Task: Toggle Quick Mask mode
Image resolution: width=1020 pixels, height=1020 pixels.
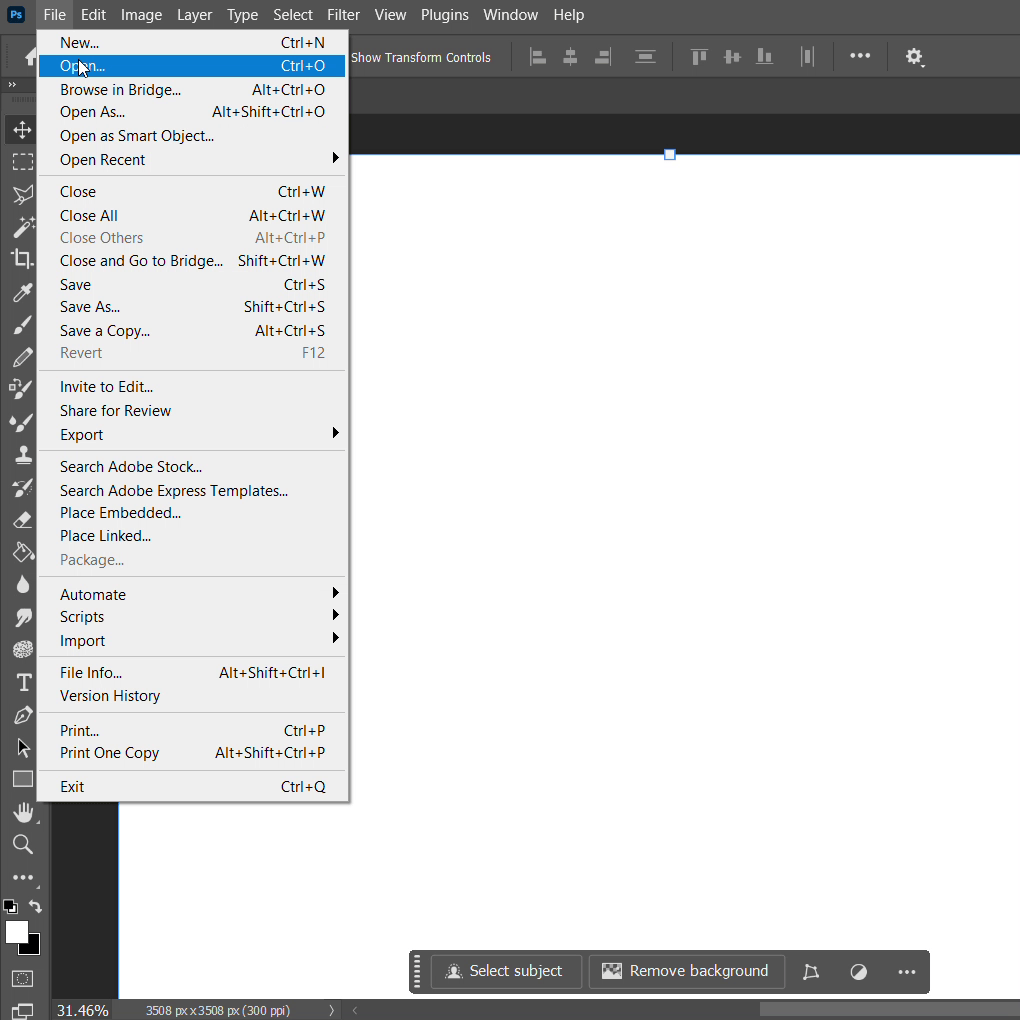Action: point(22,978)
